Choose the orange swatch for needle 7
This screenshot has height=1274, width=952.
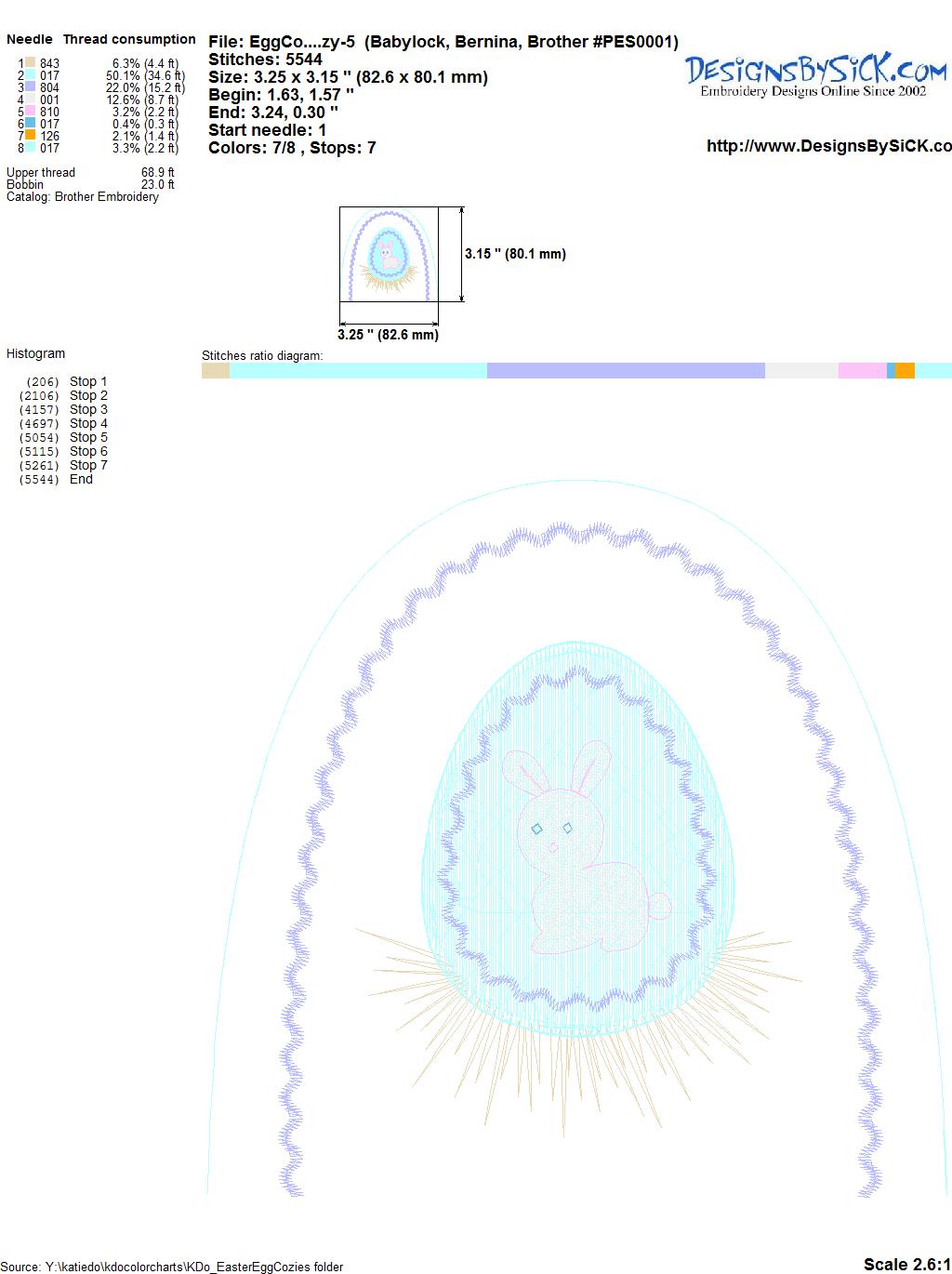coord(31,136)
